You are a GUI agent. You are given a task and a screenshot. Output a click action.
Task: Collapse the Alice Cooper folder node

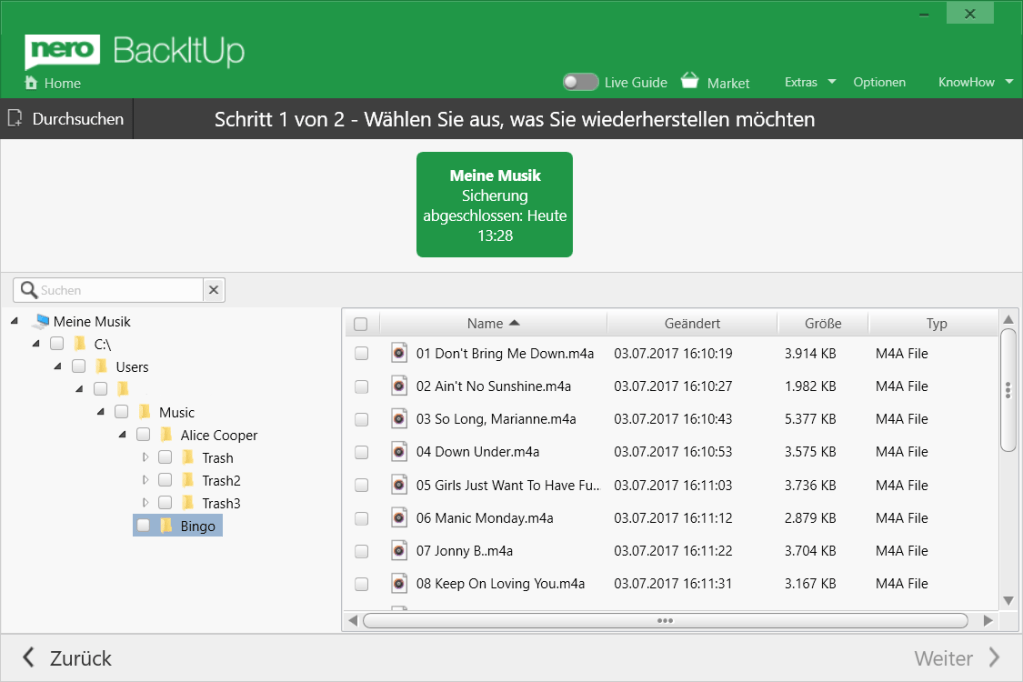click(123, 435)
